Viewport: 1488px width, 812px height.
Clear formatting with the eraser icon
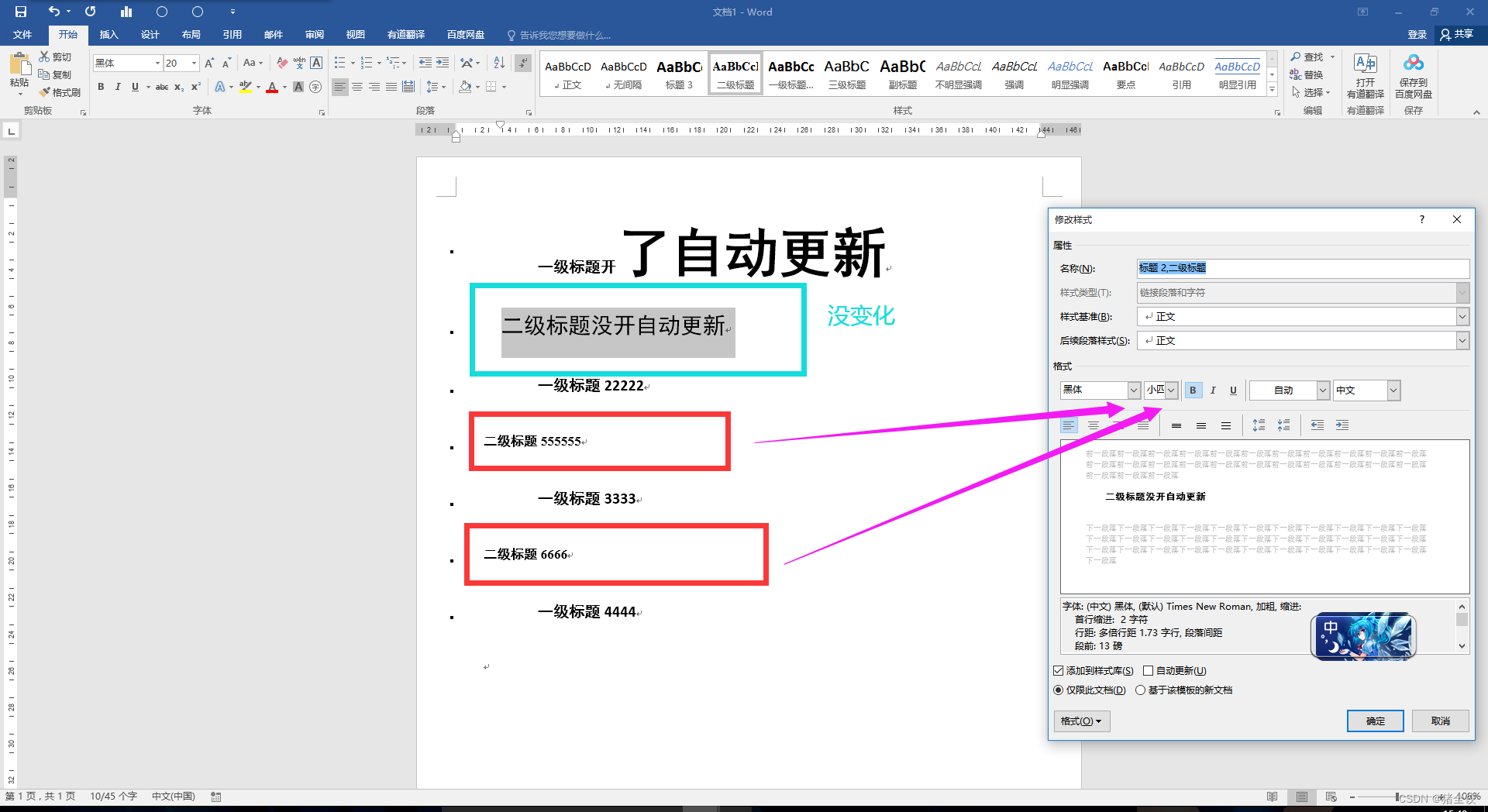click(282, 63)
